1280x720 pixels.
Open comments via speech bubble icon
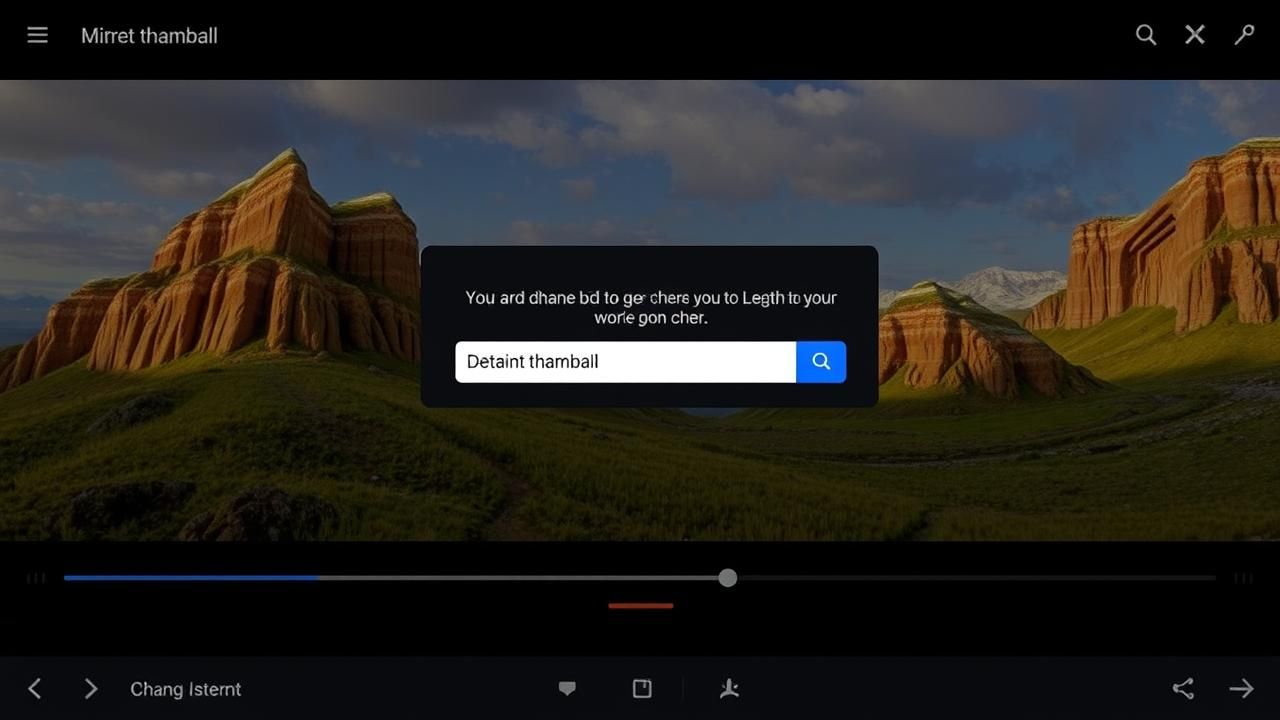click(x=567, y=689)
